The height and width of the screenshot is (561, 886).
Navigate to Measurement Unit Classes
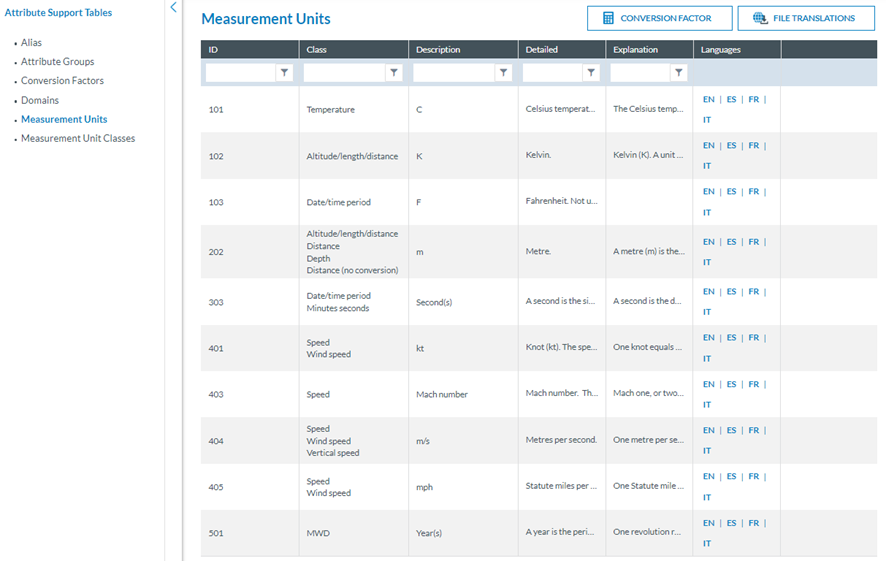point(78,139)
